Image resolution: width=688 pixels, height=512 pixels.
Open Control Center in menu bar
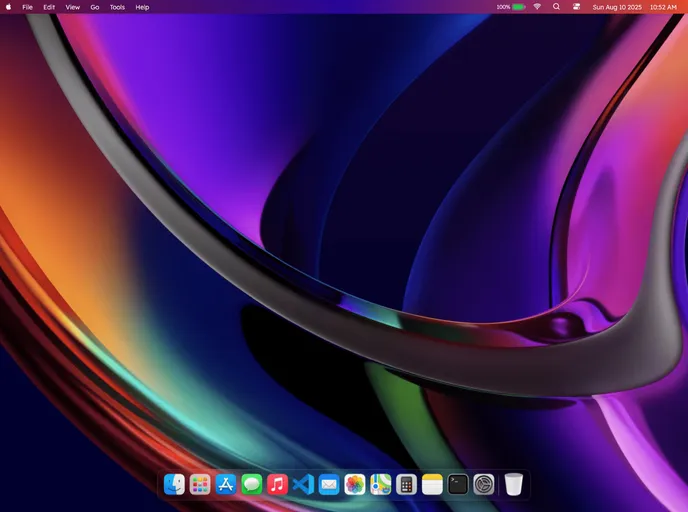[x=577, y=7]
